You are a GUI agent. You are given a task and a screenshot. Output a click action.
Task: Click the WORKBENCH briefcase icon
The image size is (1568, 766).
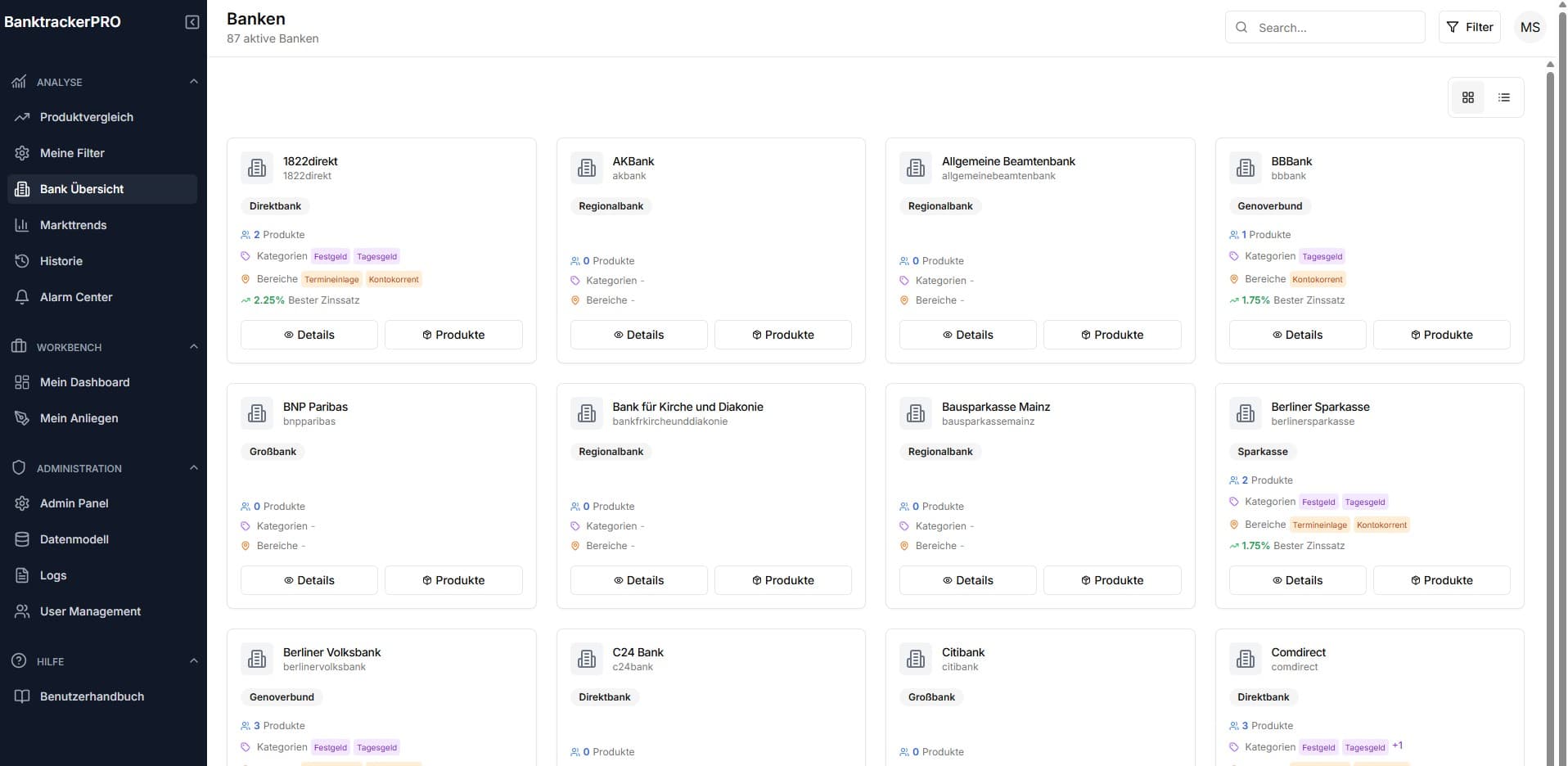tap(19, 346)
